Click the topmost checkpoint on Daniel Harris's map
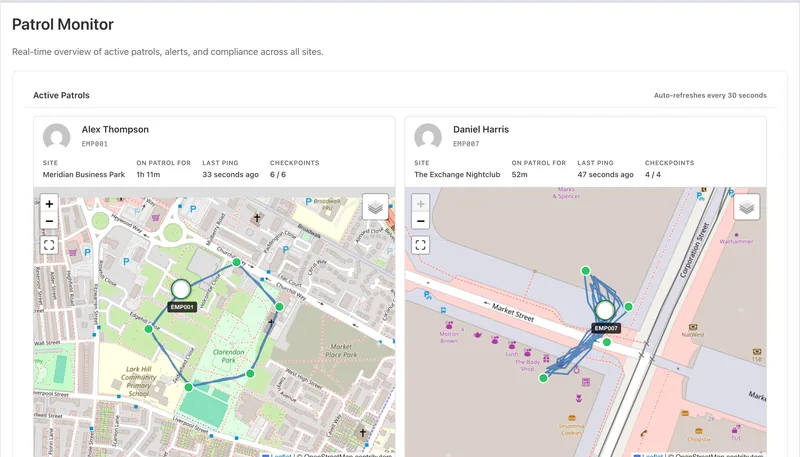 (586, 271)
